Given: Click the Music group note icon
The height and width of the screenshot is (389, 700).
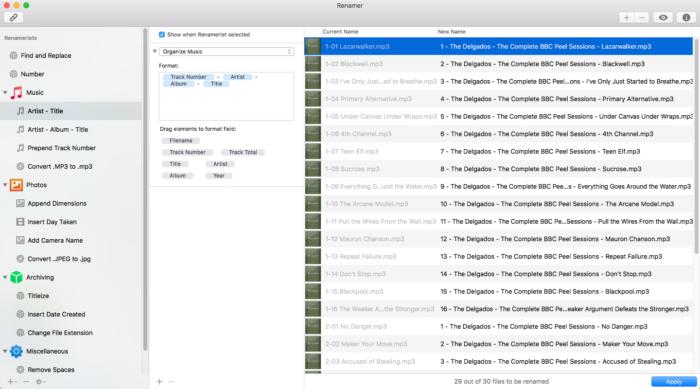Looking at the screenshot, I should [x=17, y=92].
